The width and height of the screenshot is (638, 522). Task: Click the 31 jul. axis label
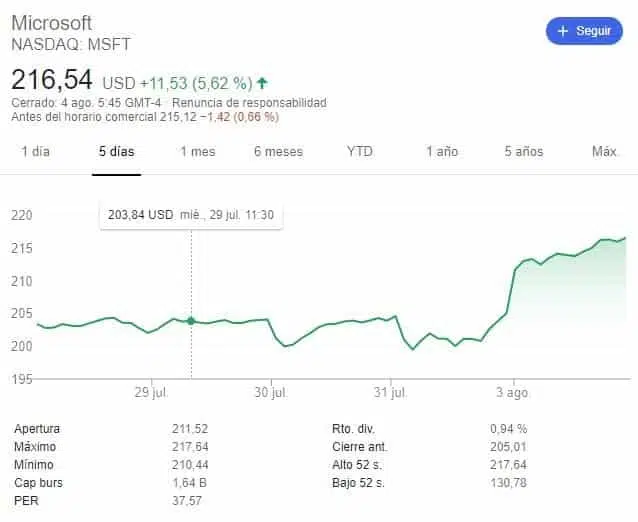click(x=390, y=393)
